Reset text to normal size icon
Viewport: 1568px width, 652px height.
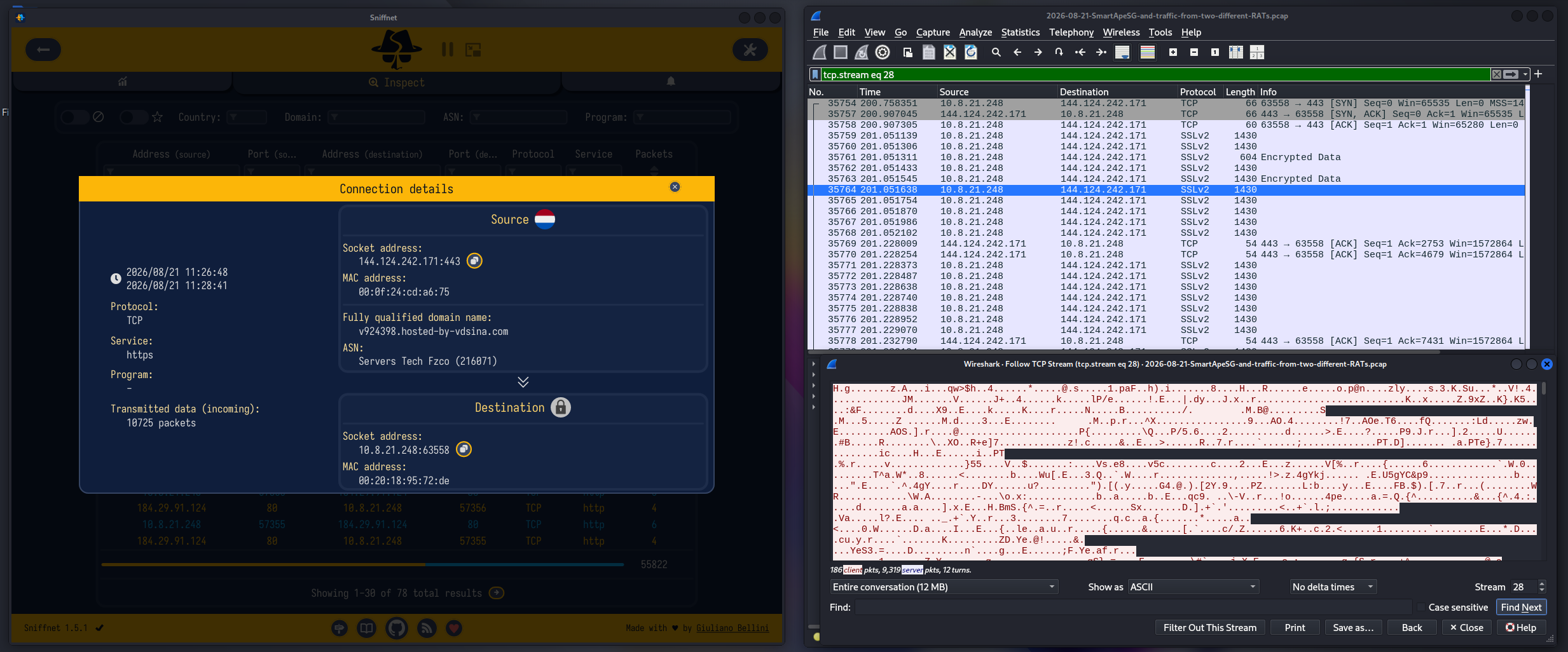click(1215, 53)
